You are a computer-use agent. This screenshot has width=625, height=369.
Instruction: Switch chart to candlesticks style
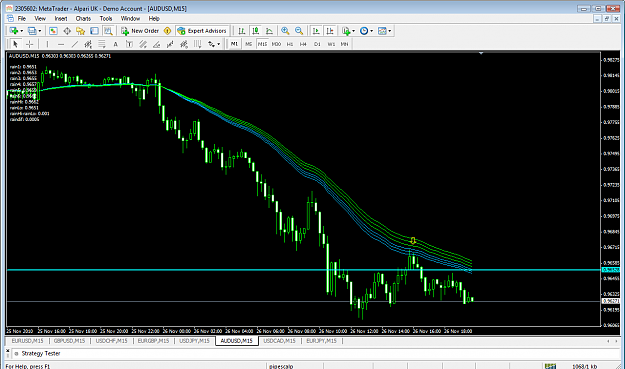pyautogui.click(x=256, y=31)
